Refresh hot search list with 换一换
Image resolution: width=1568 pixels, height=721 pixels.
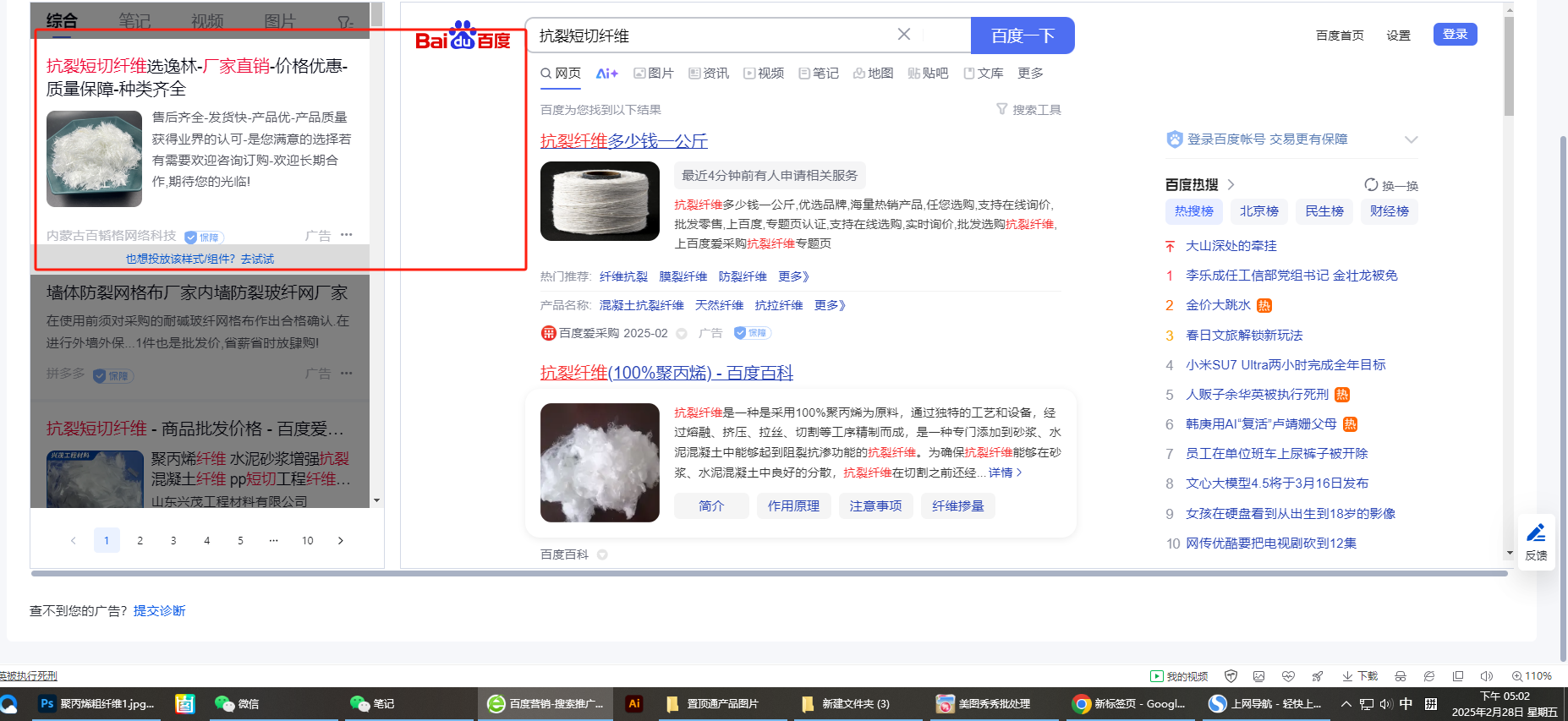(x=1391, y=185)
